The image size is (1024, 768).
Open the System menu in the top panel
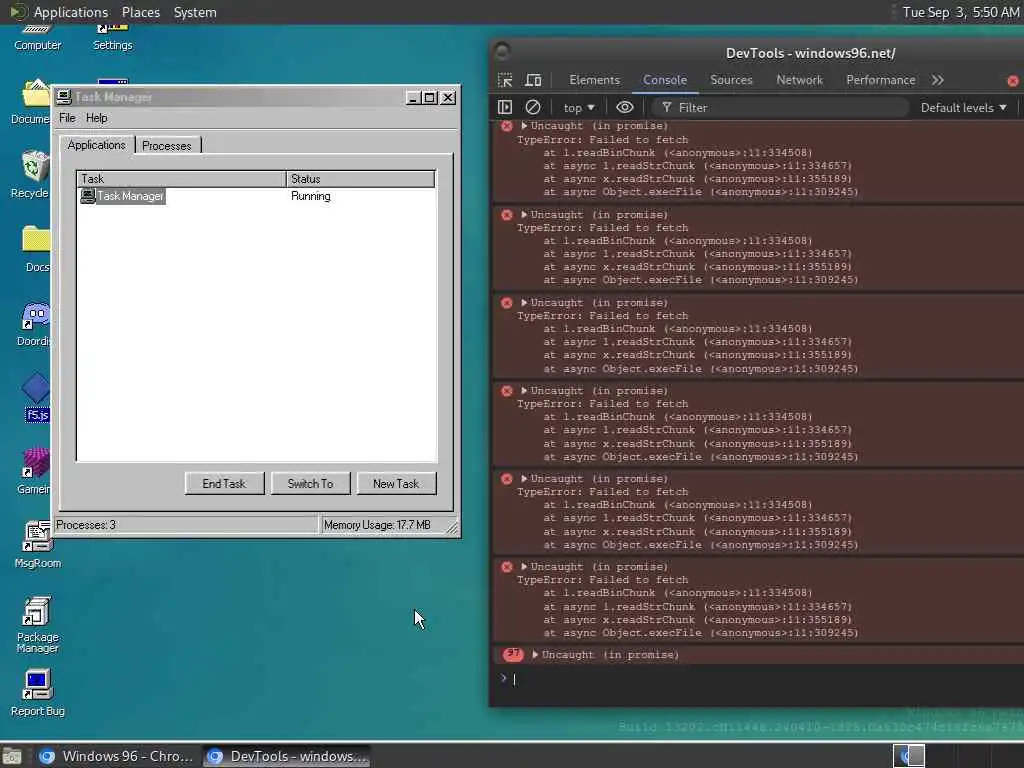click(x=195, y=12)
